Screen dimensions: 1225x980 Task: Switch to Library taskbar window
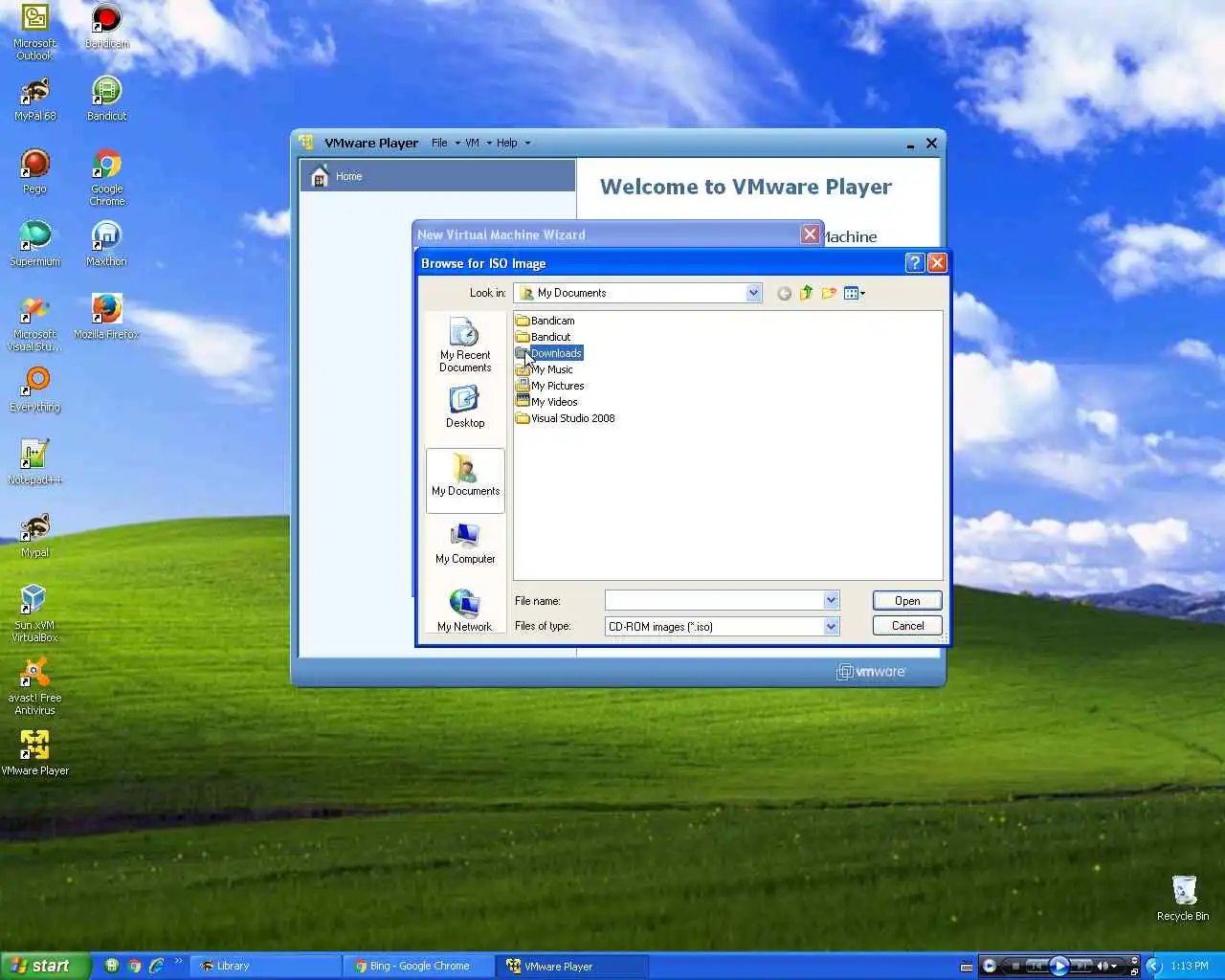click(266, 966)
